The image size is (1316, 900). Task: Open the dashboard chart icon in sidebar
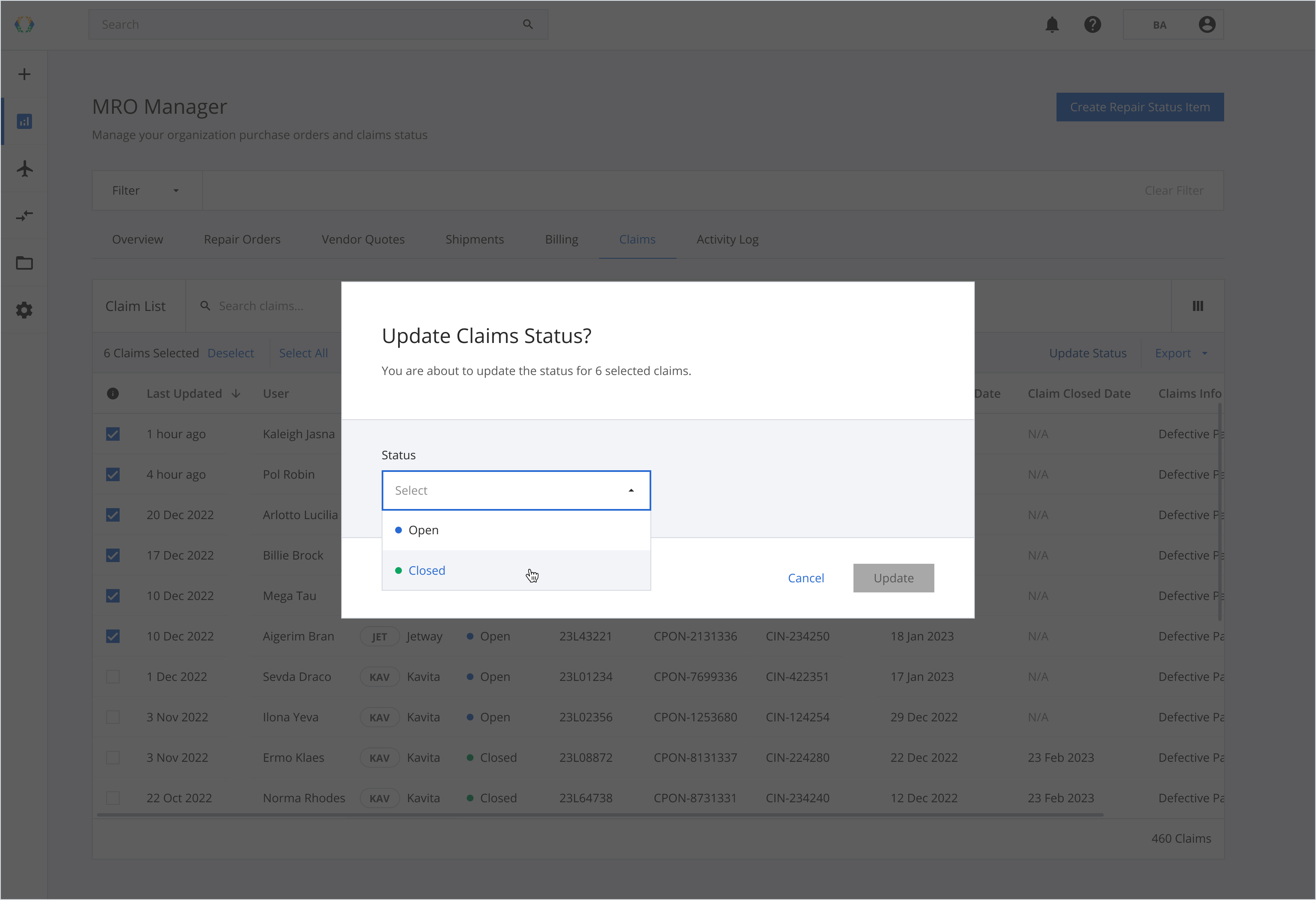click(24, 121)
